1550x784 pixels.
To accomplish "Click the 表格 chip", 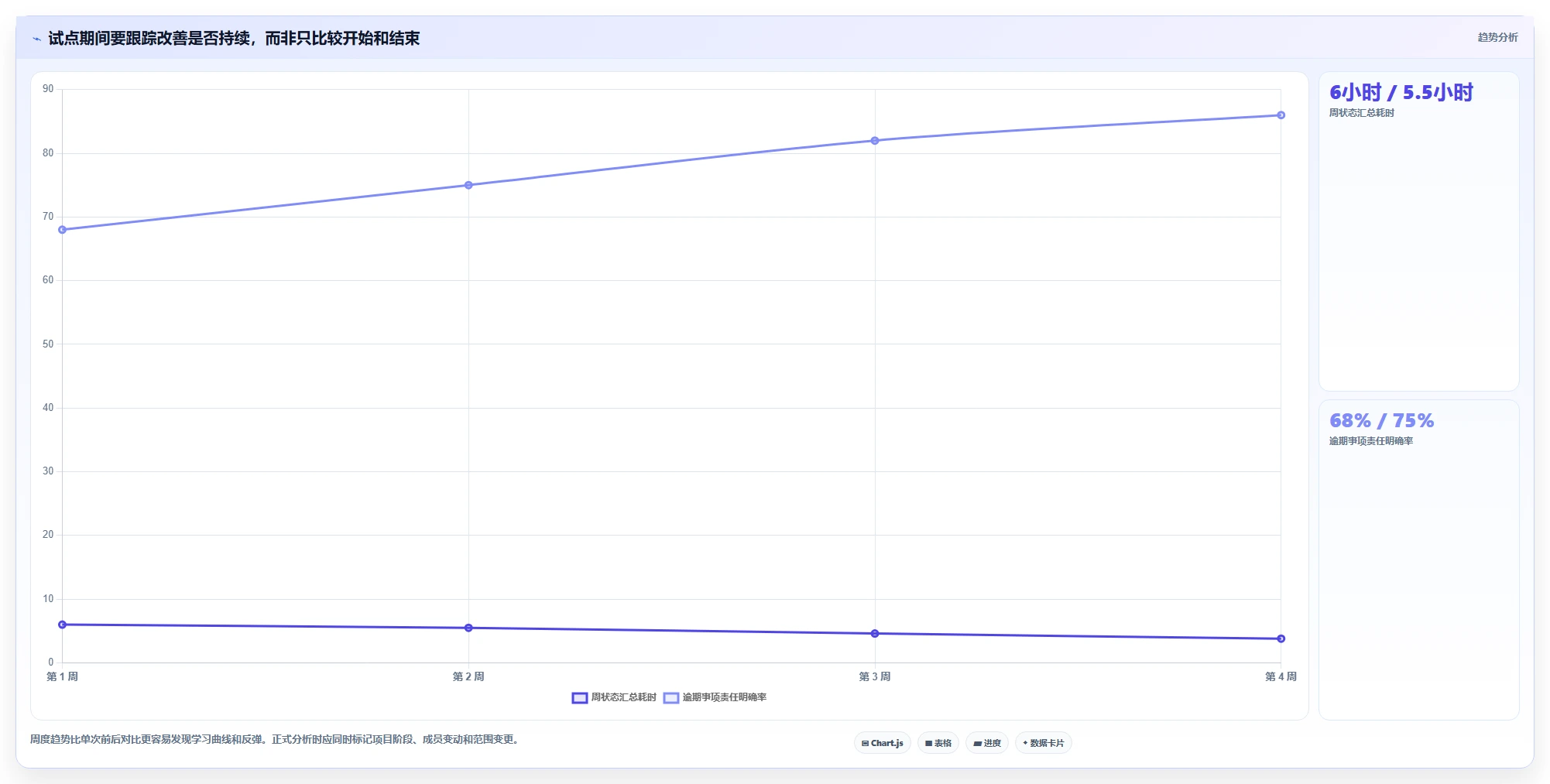I will click(938, 743).
